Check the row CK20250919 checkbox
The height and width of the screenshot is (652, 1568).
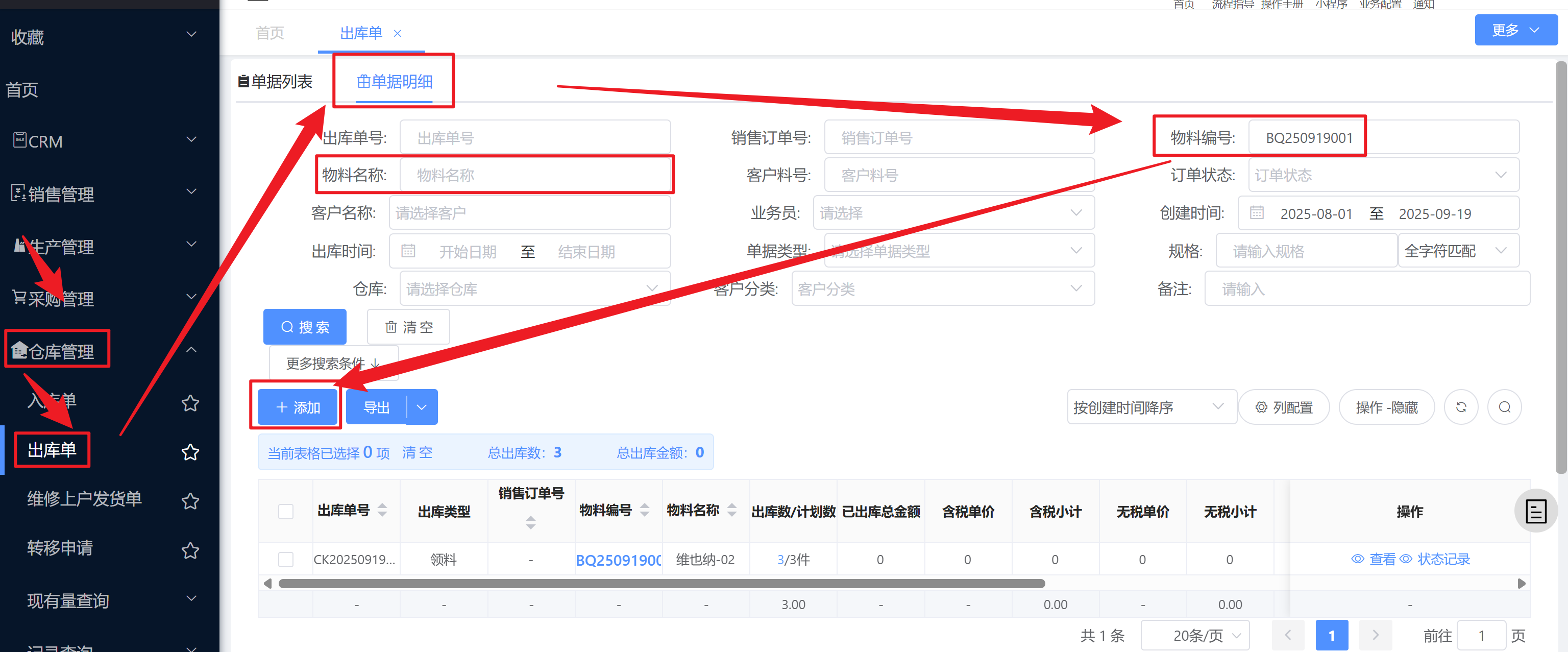point(285,559)
